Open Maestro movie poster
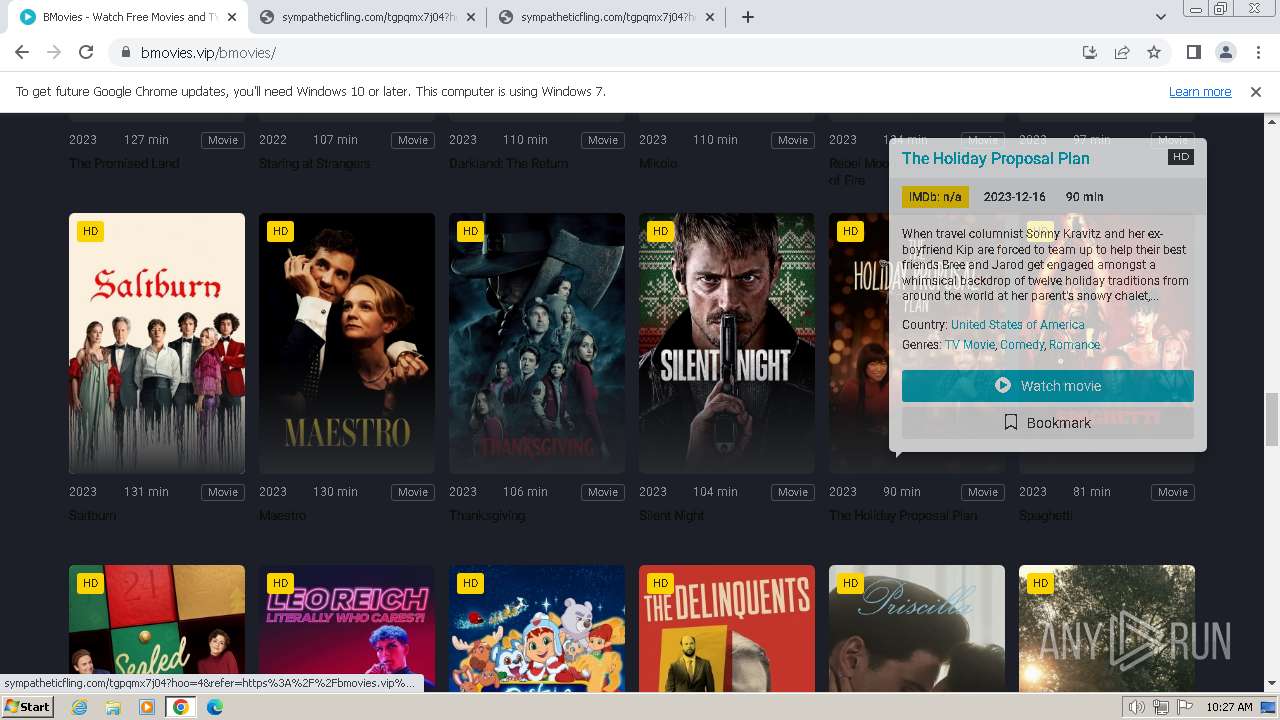 (x=347, y=343)
